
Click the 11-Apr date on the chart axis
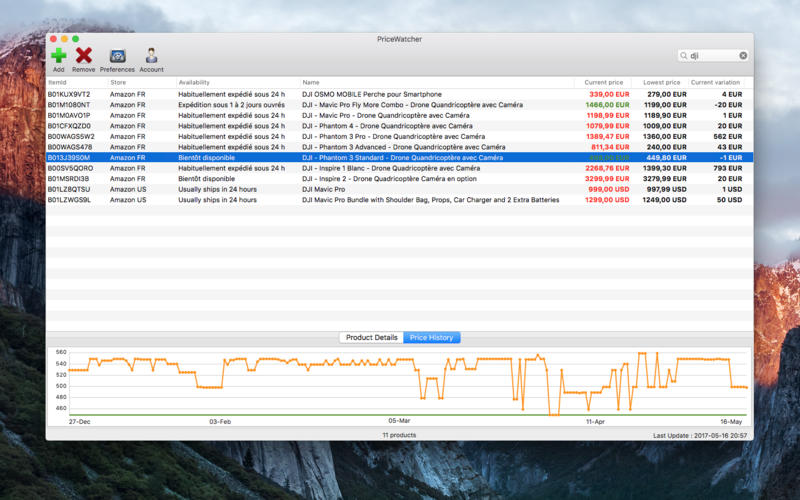[595, 422]
